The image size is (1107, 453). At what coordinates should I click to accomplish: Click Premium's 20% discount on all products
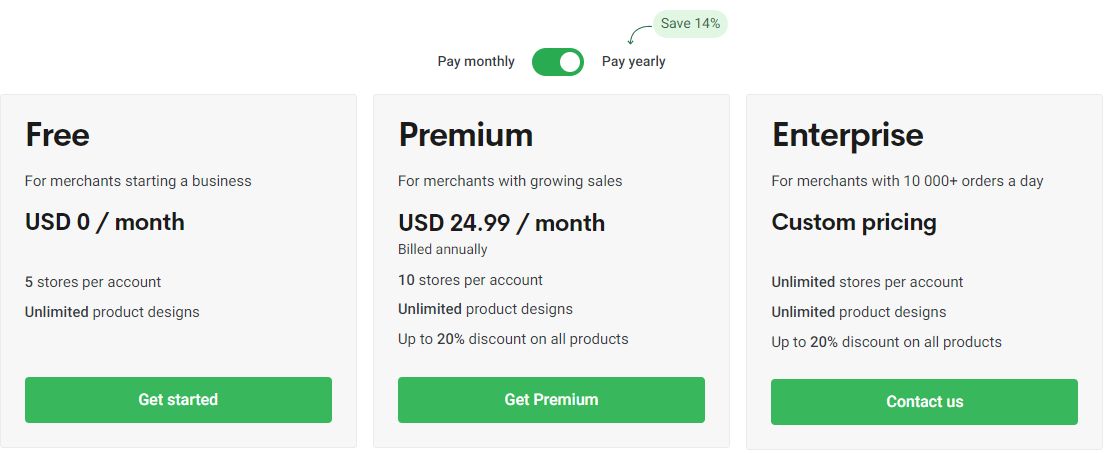(513, 339)
